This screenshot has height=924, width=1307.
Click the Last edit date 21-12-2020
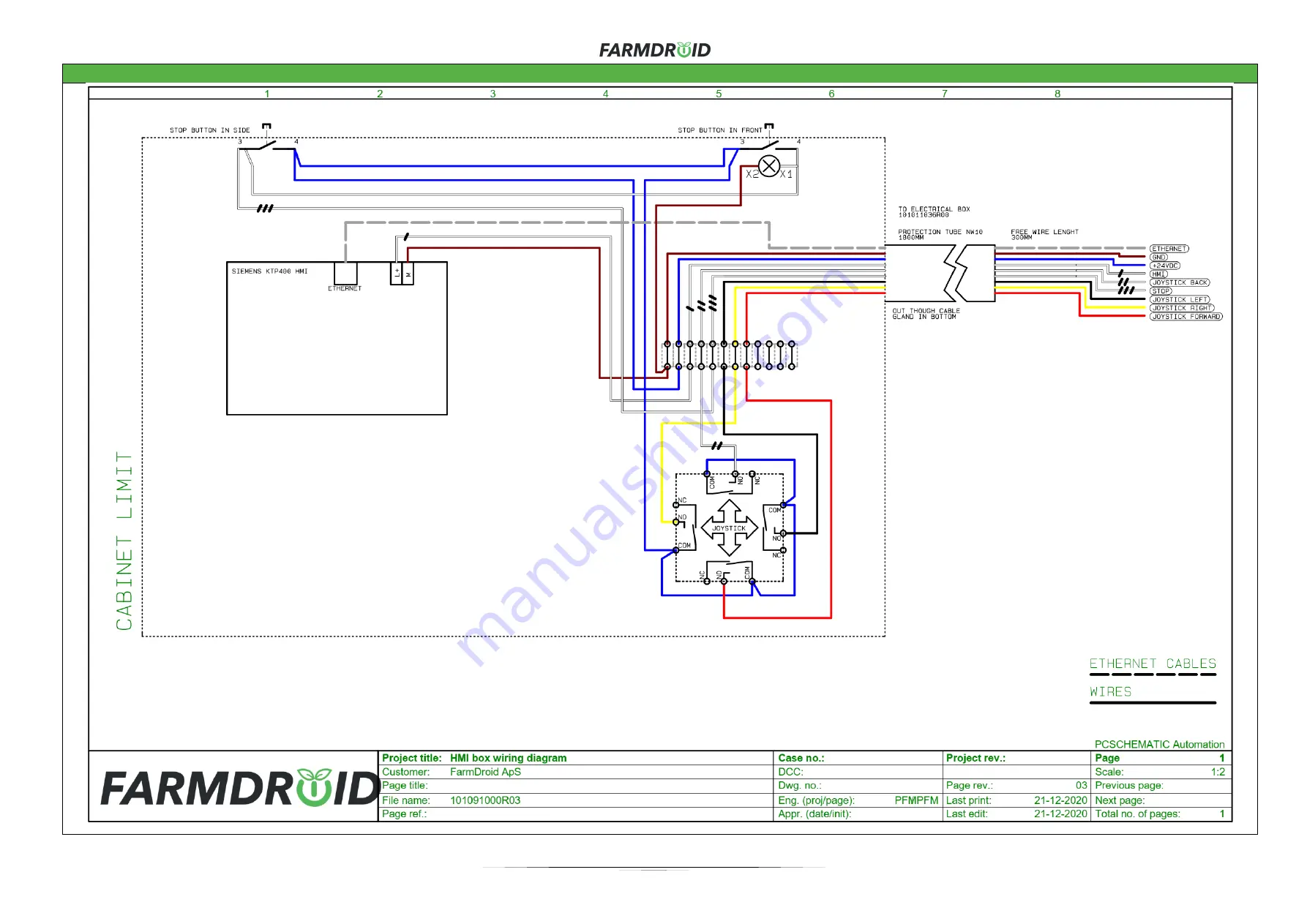click(x=1060, y=814)
